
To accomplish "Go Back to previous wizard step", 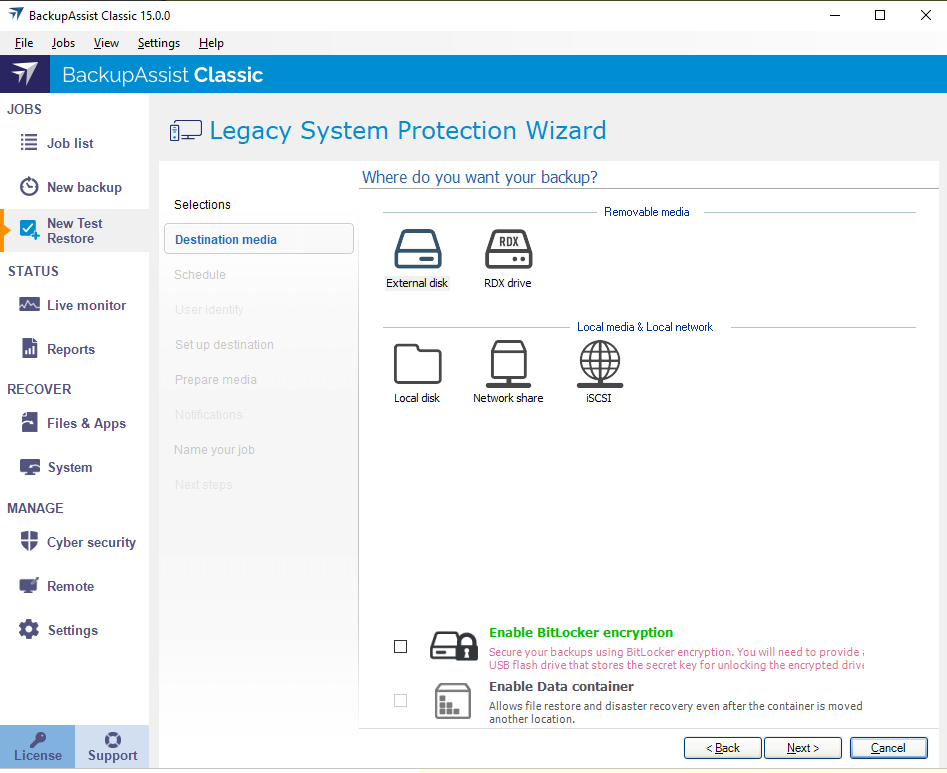I will click(x=723, y=748).
